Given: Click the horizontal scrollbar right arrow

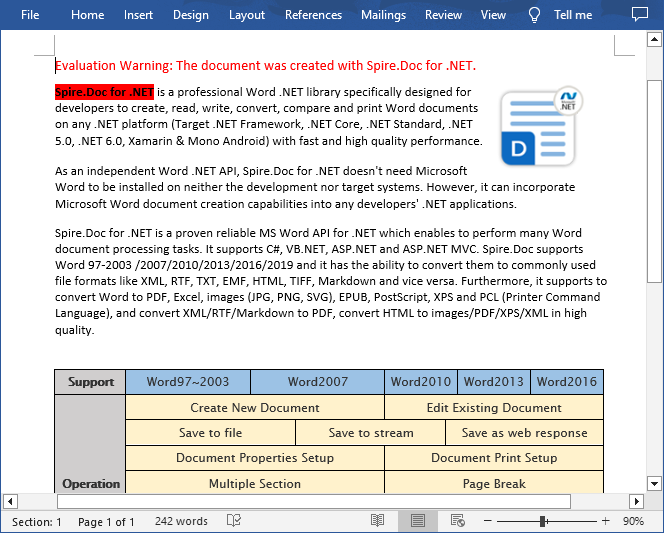Looking at the screenshot, I should [636, 502].
